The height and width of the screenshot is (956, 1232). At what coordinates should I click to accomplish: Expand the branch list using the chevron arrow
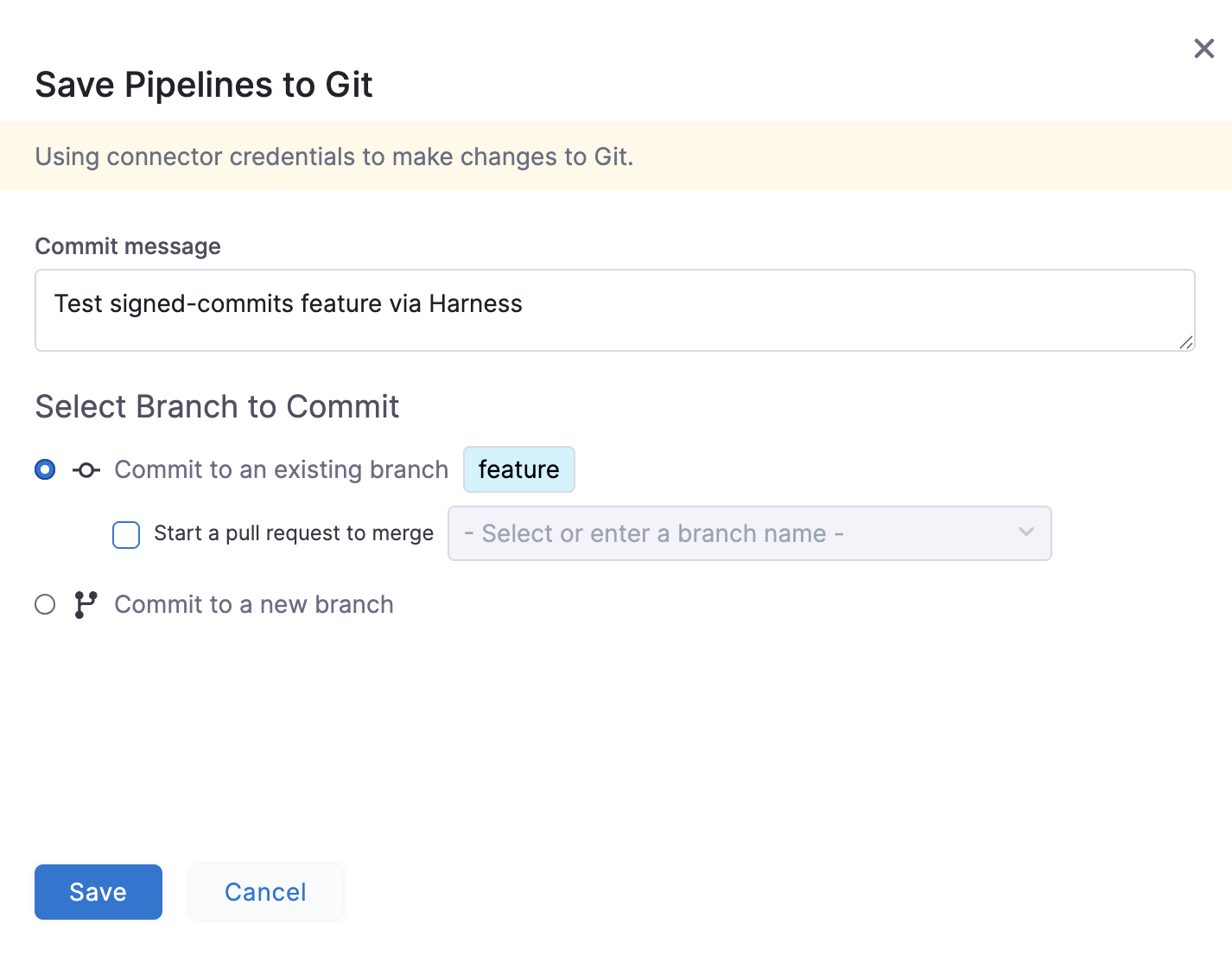click(x=1026, y=532)
